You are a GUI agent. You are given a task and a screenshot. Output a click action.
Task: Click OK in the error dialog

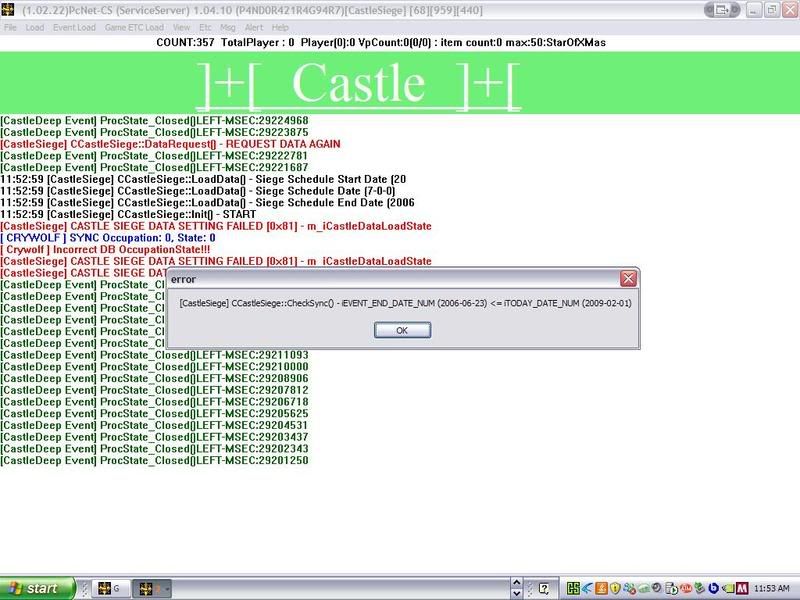pyautogui.click(x=403, y=330)
